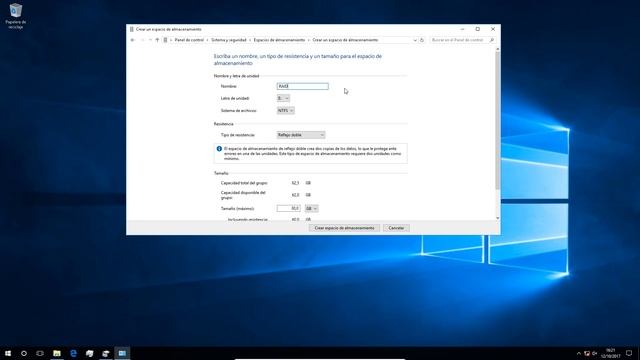Minimize the storage space window
Viewport: 640px width, 360px height.
click(462, 29)
